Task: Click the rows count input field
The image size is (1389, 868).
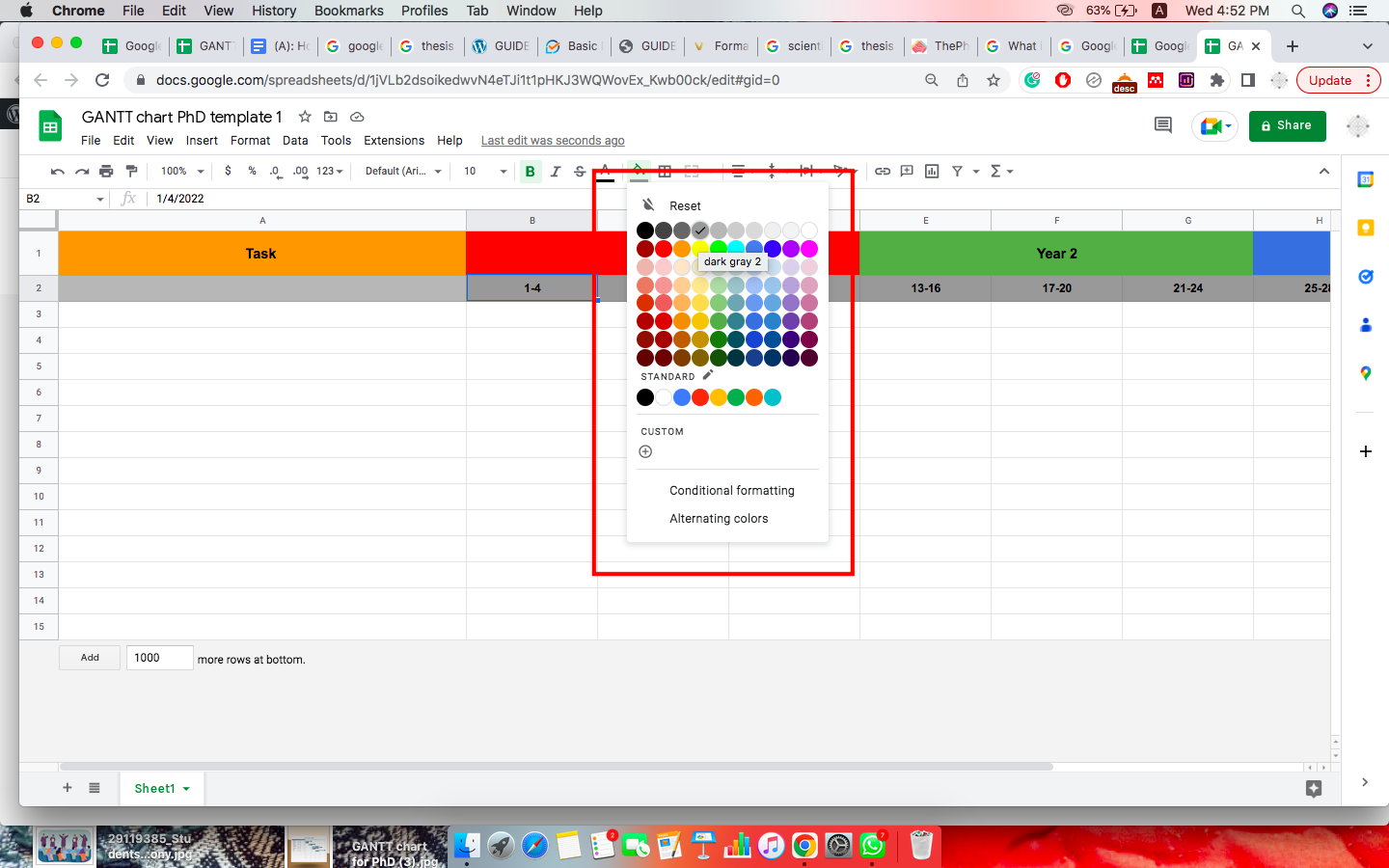Action: tap(159, 657)
